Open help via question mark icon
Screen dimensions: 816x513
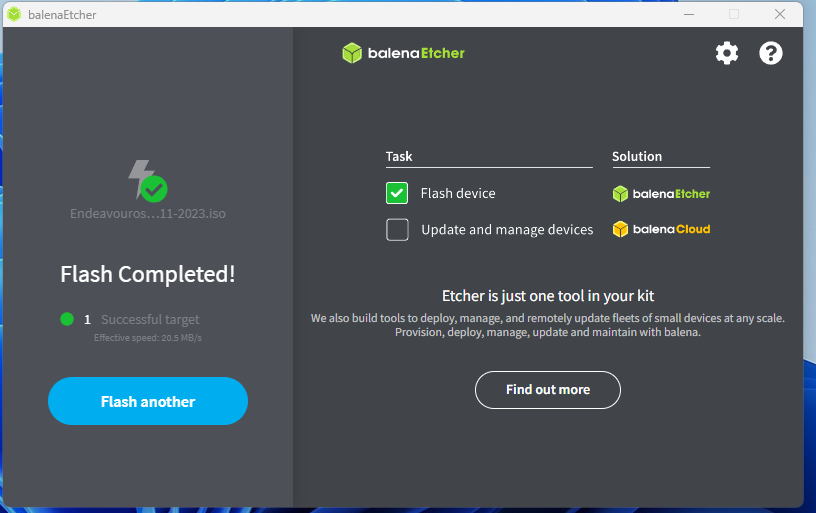[x=771, y=53]
